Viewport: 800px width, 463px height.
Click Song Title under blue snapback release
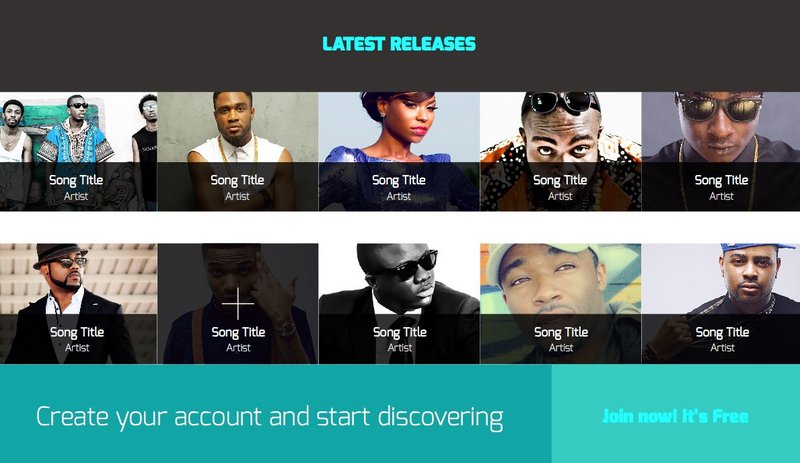722,332
